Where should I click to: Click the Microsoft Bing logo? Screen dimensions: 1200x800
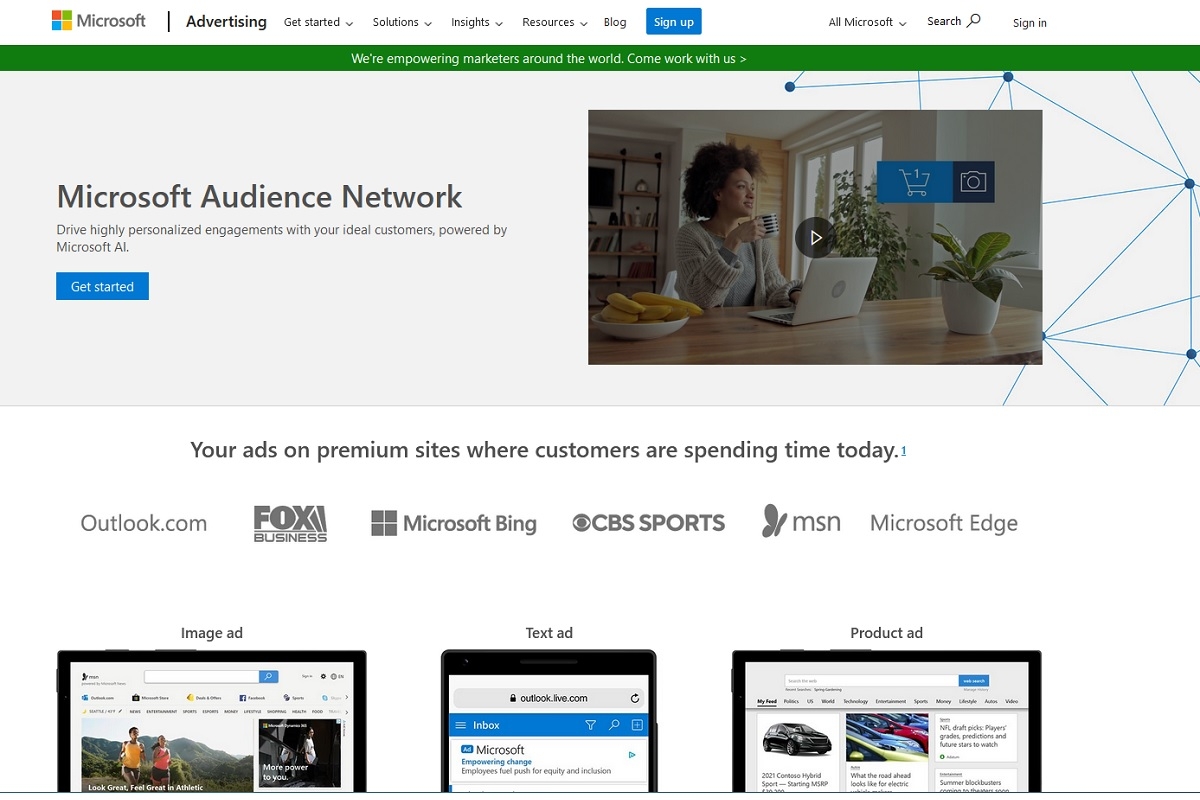tap(454, 523)
